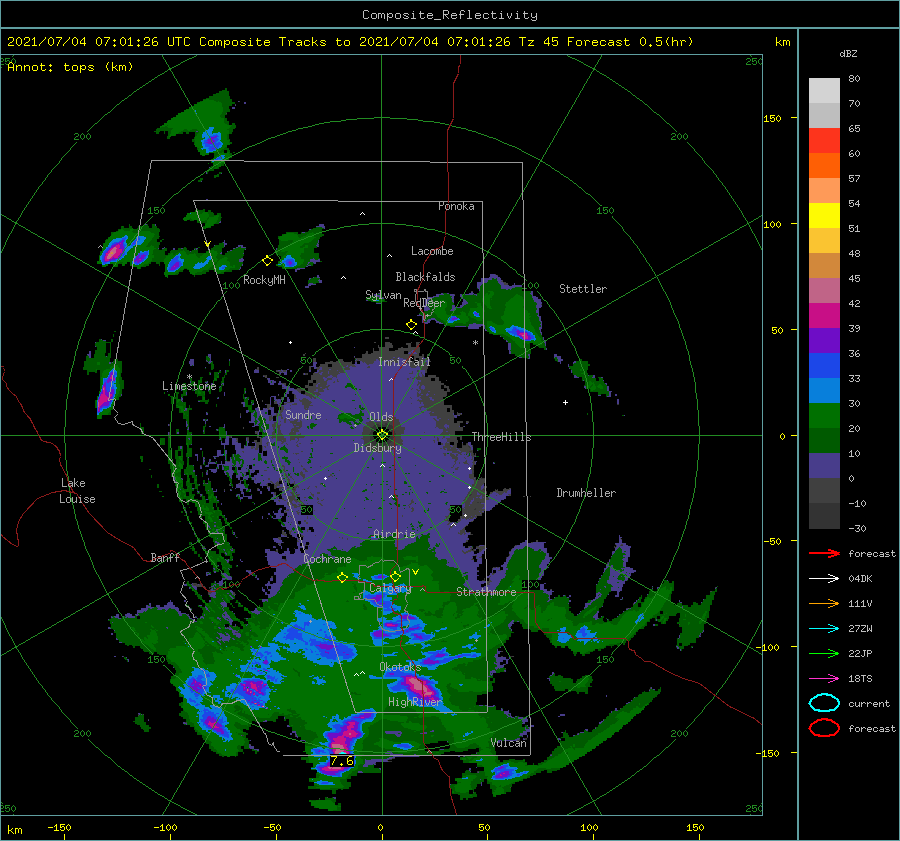
Task: Click the cyan current ellipse legend icon
Action: pos(824,703)
